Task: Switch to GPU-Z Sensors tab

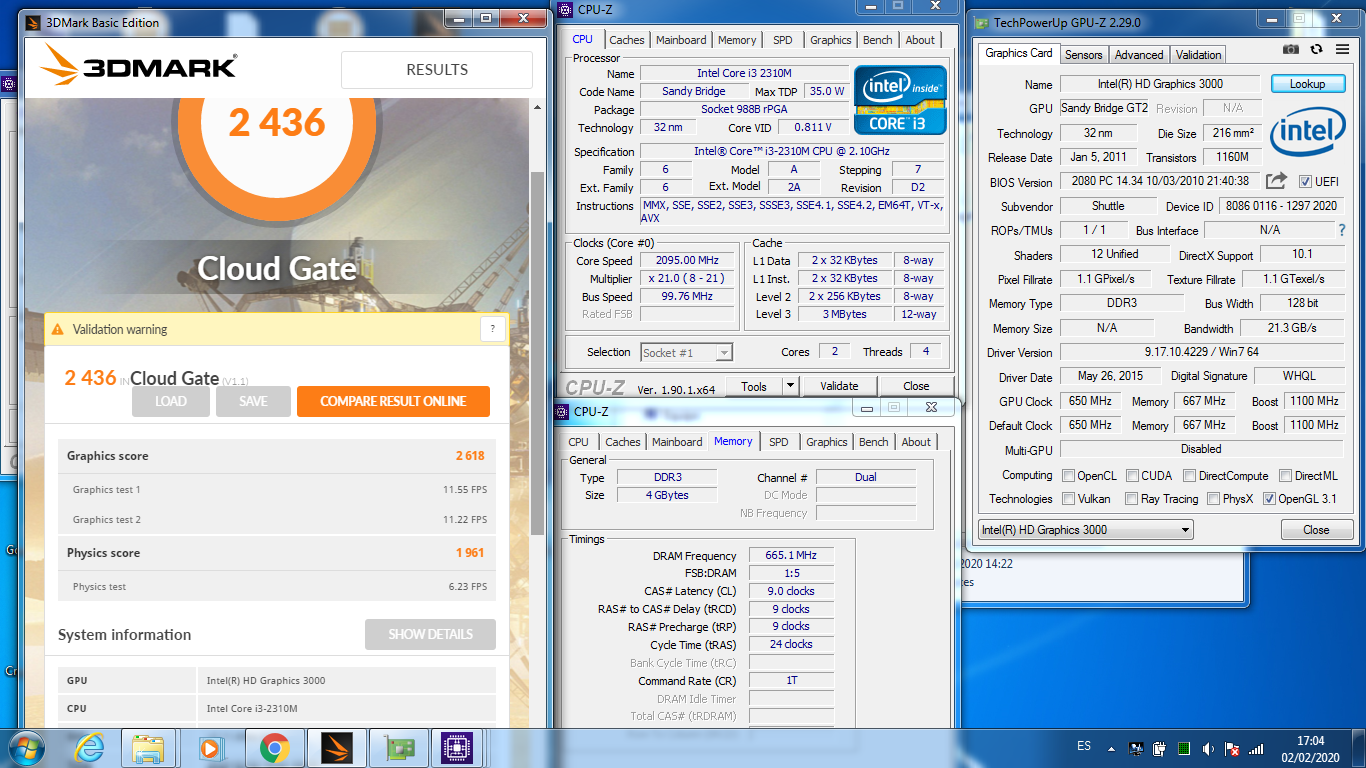Action: 1083,54
